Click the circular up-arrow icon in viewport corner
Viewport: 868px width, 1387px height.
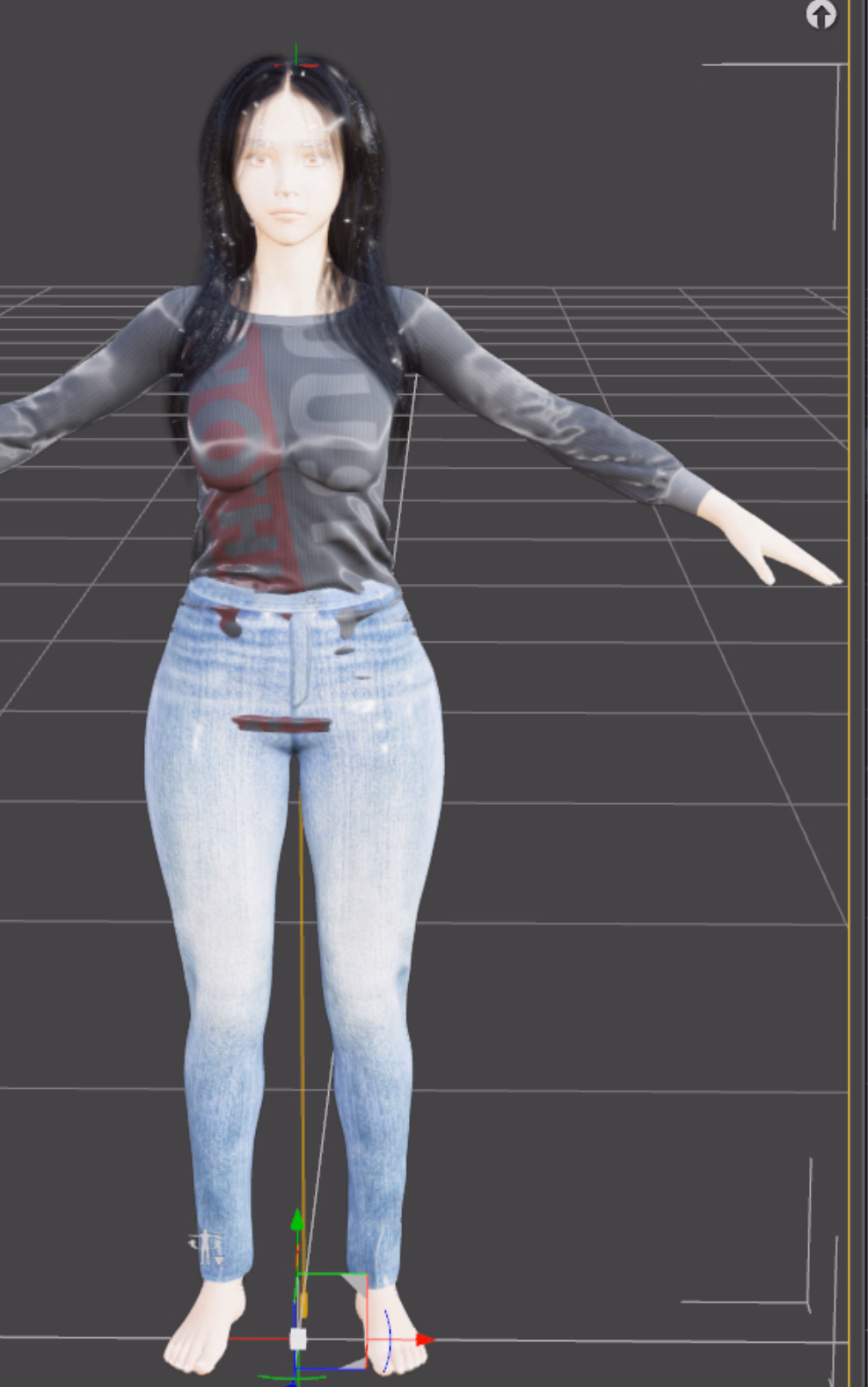tap(821, 15)
